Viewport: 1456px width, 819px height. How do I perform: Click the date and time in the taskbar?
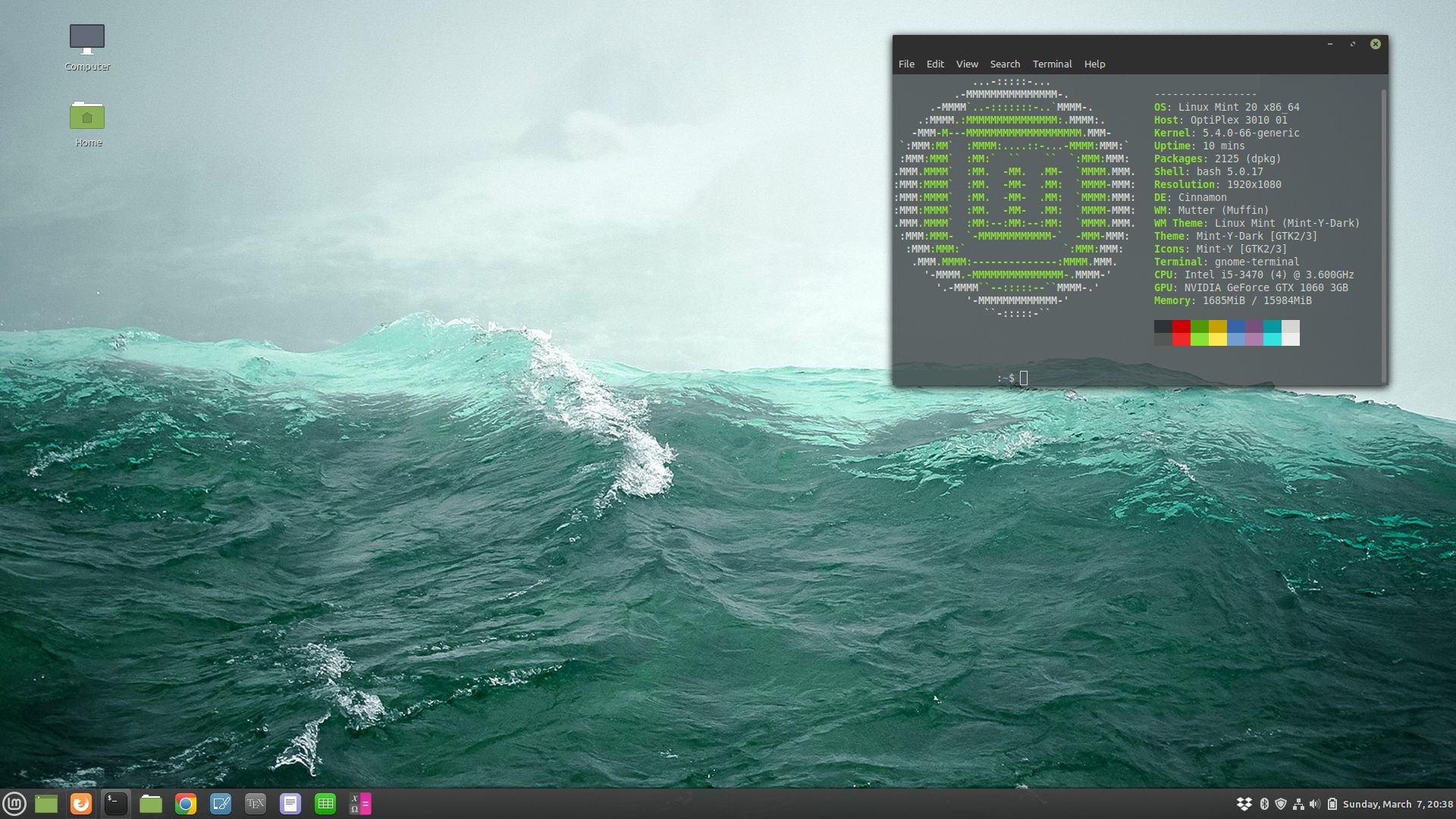(1398, 804)
